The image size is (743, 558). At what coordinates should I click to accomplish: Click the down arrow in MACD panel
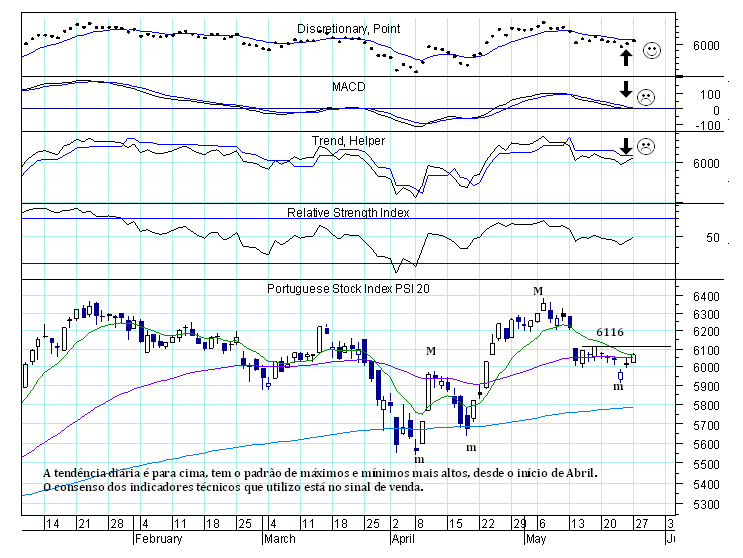(x=626, y=89)
